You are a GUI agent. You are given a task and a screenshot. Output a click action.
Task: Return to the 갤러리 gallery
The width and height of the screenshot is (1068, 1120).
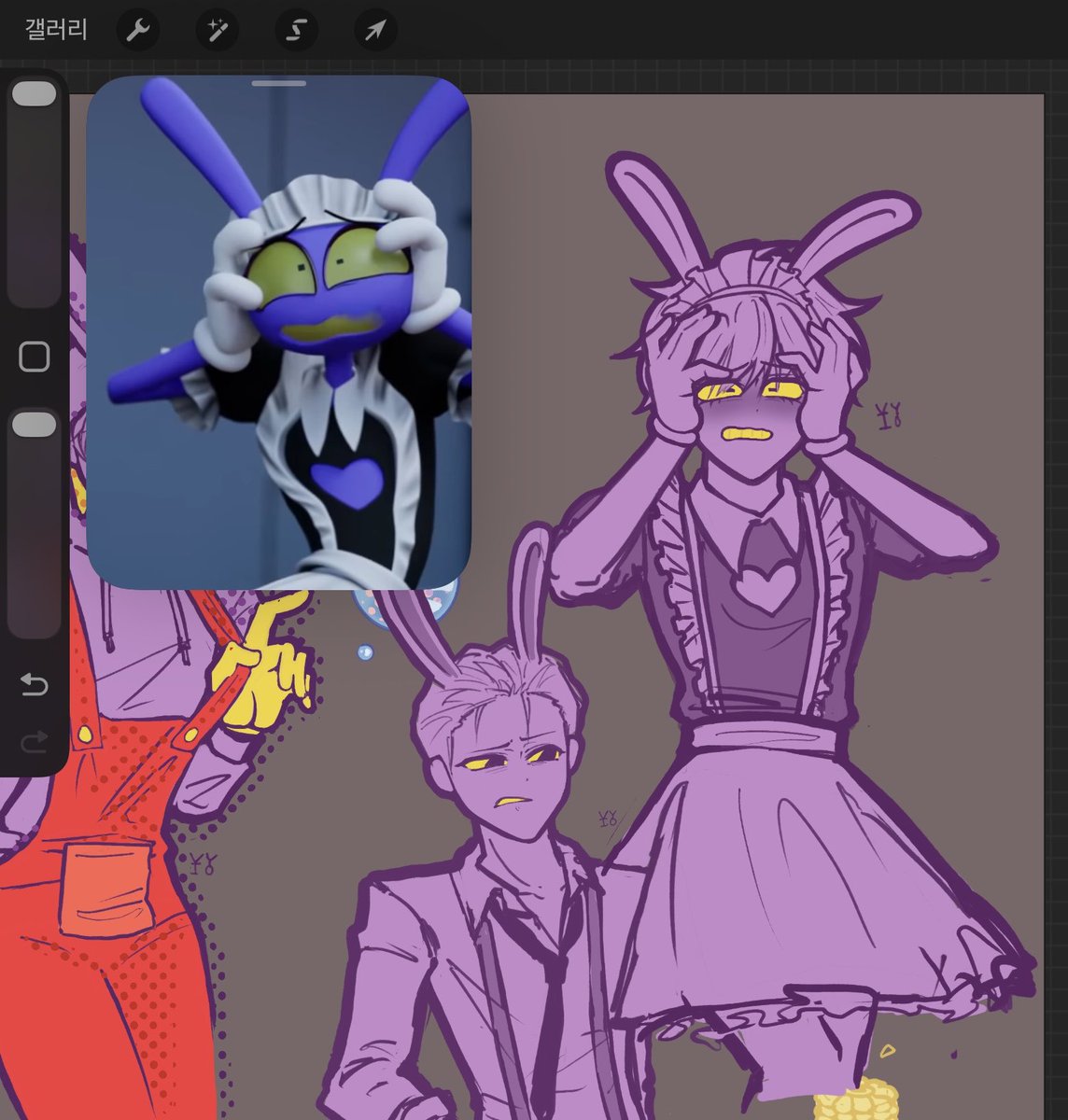tap(56, 30)
